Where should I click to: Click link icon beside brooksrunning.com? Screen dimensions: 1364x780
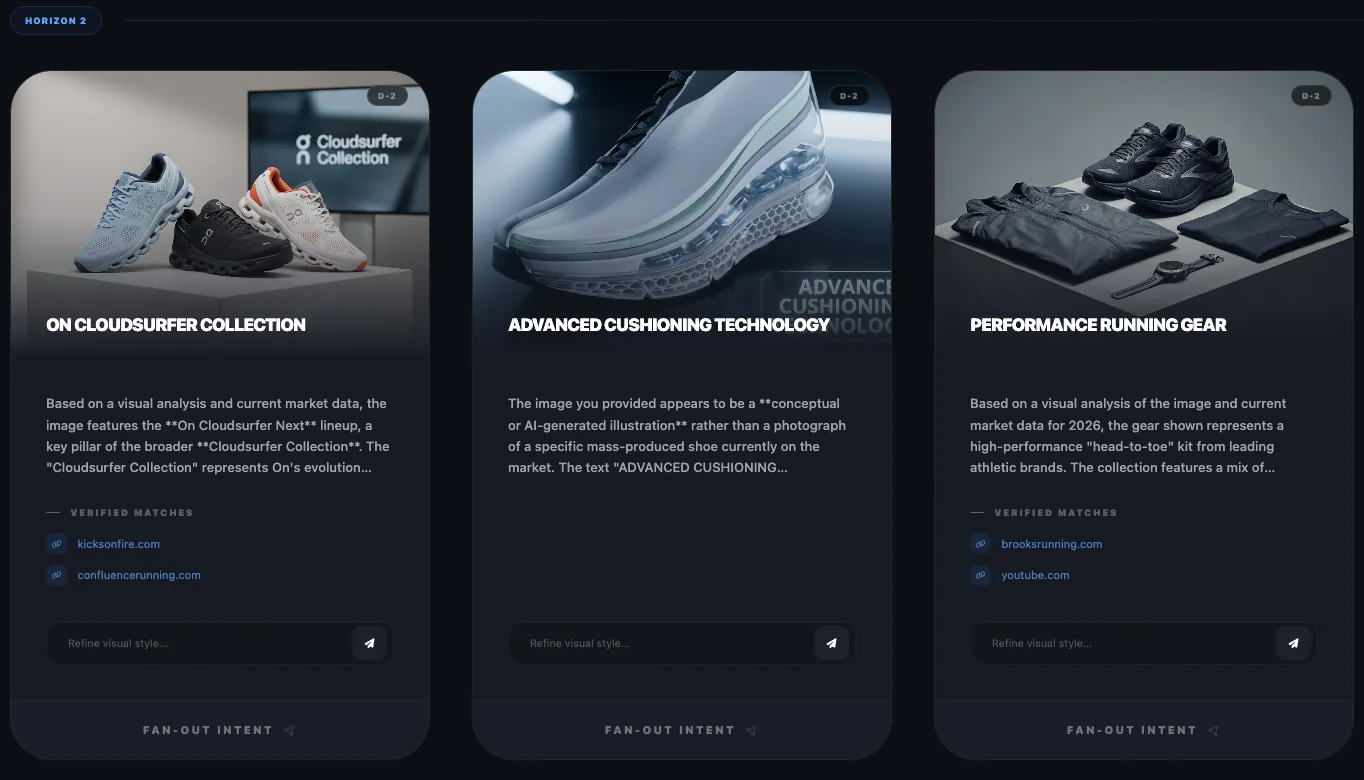(980, 544)
